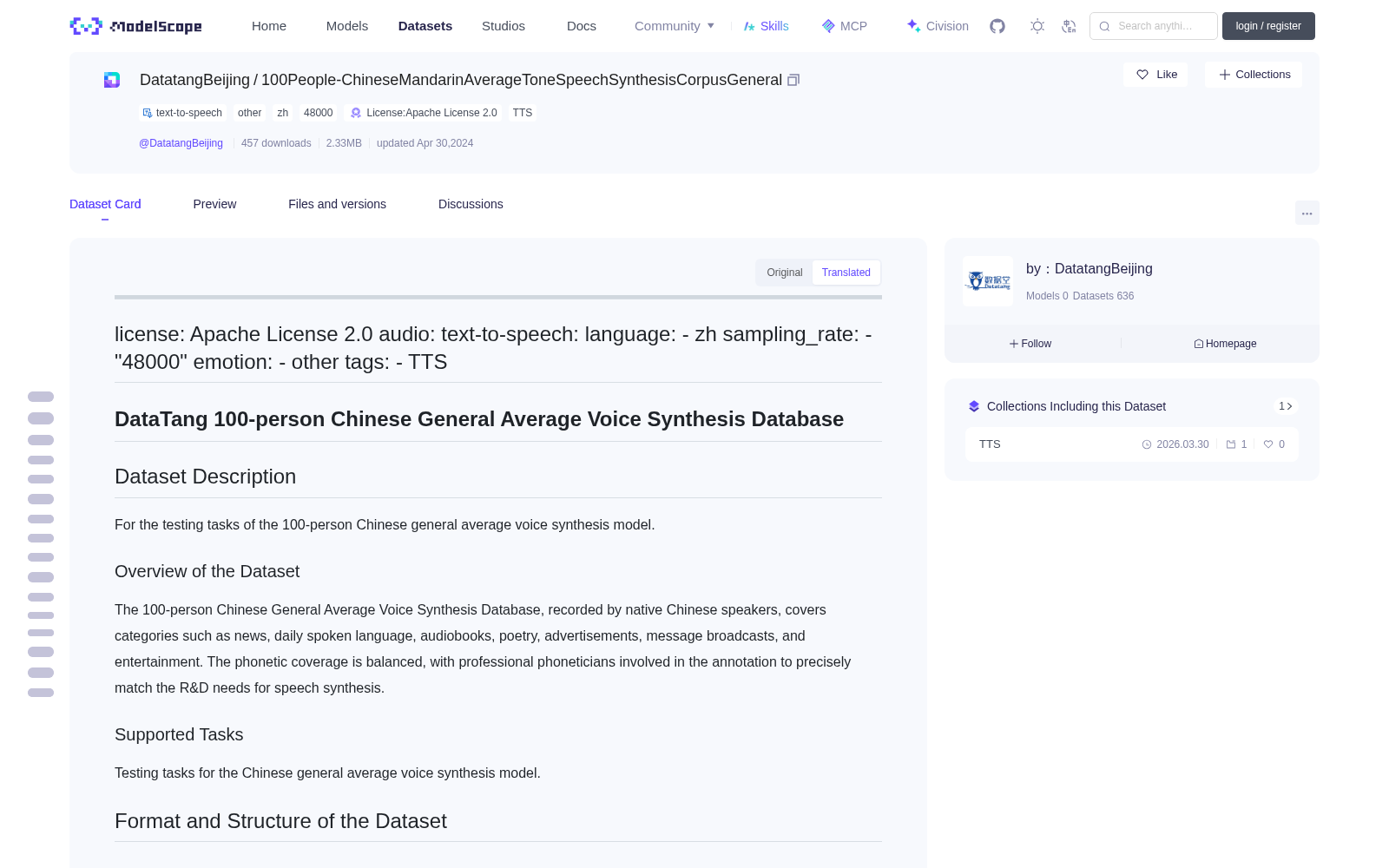
Task: Click the TTS tag in header
Action: 523,113
